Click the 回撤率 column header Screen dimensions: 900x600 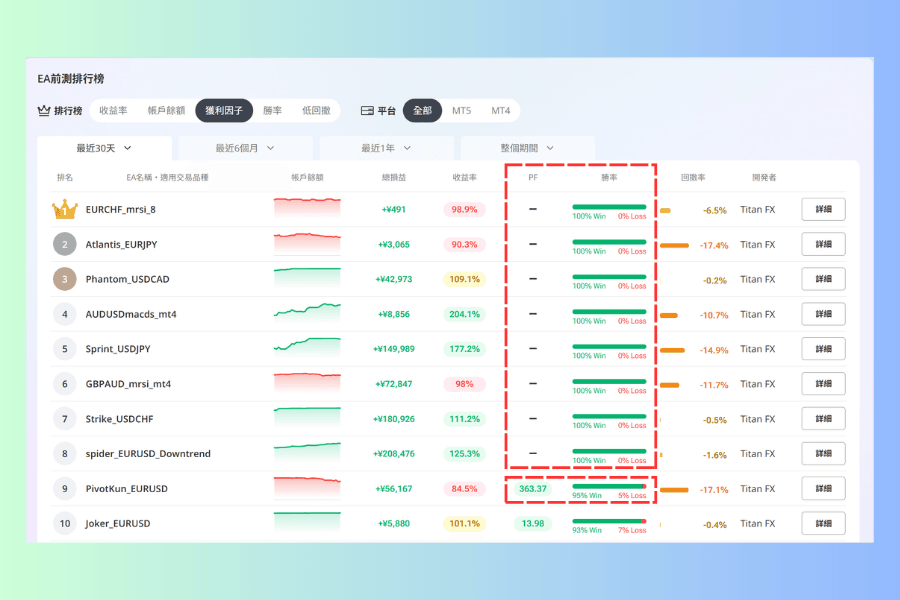(693, 177)
